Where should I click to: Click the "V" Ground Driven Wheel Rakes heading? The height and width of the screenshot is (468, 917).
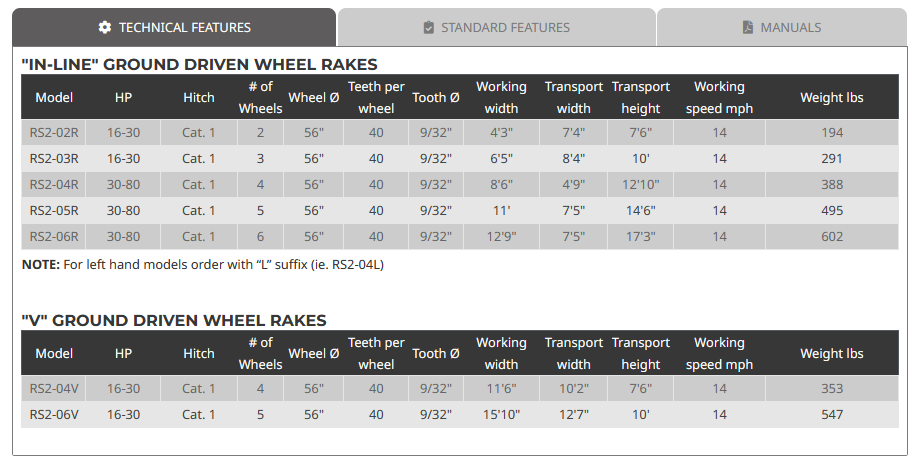[x=174, y=320]
